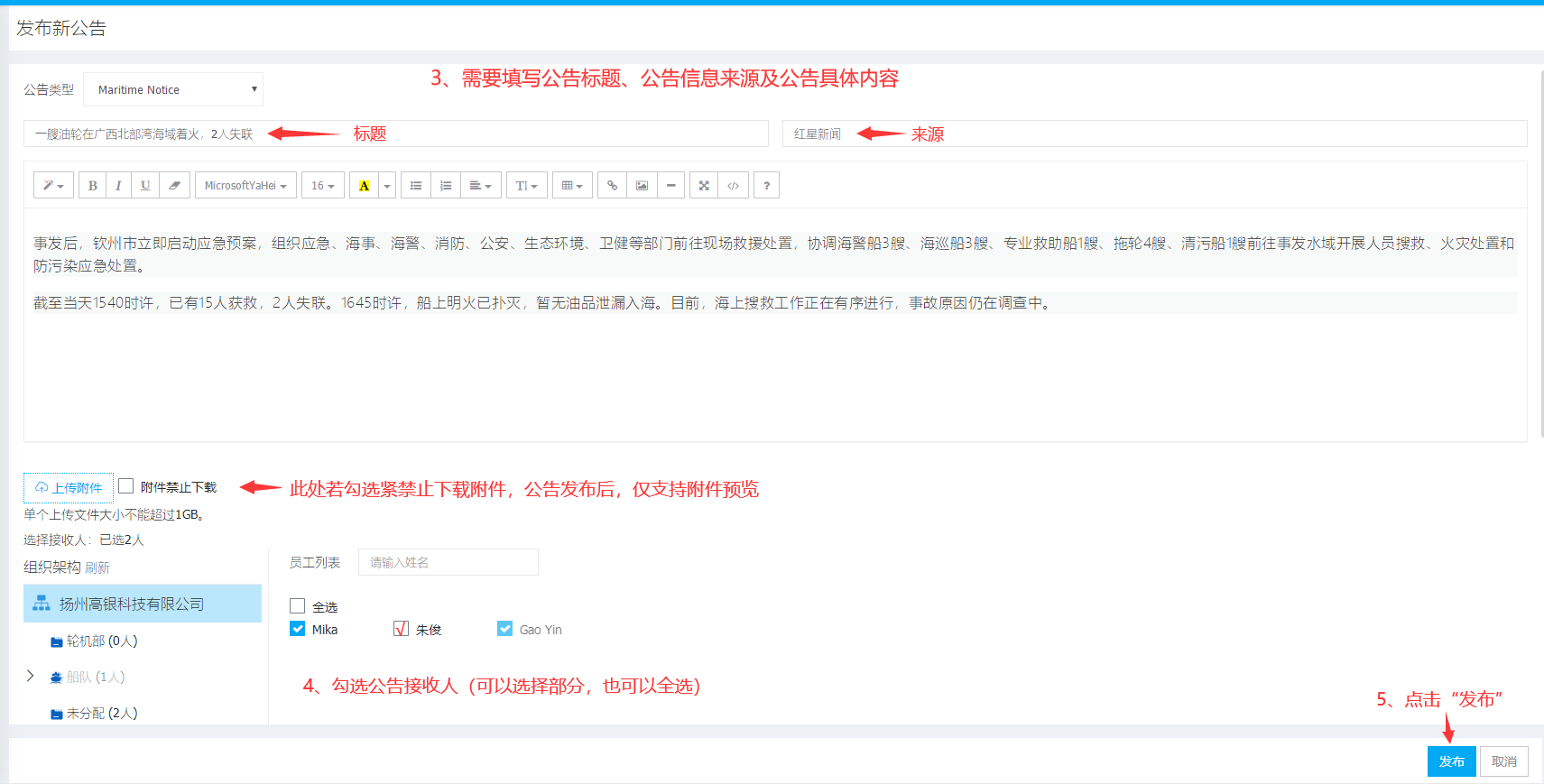Image resolution: width=1544 pixels, height=784 pixels.
Task: Click the 上传附件 upload button
Action: (69, 488)
